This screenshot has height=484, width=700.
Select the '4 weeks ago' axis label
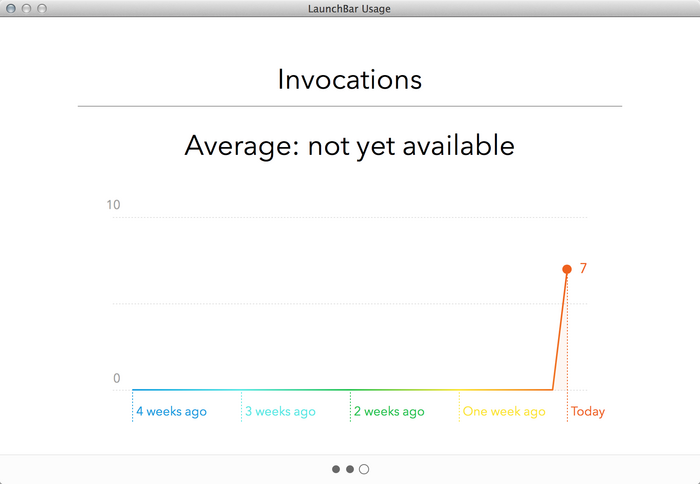(171, 411)
